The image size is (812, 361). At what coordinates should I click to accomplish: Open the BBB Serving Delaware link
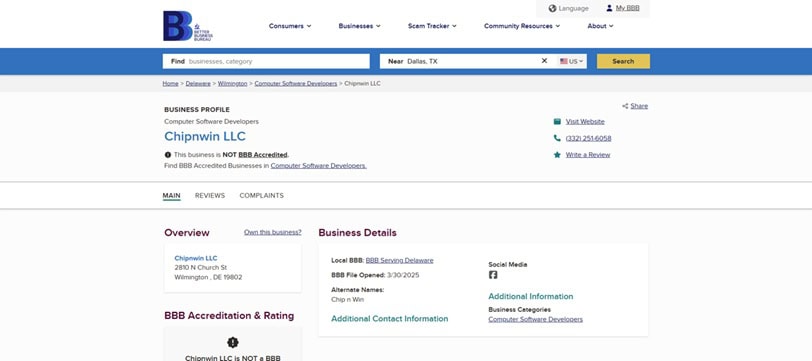pos(399,261)
